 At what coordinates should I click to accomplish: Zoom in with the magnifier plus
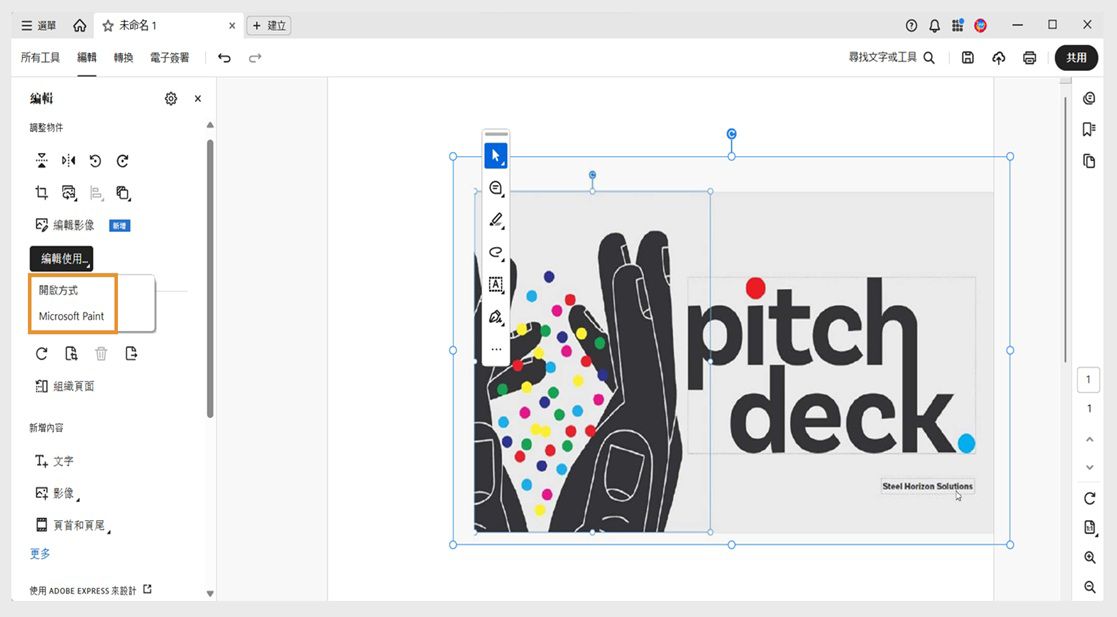click(1089, 558)
